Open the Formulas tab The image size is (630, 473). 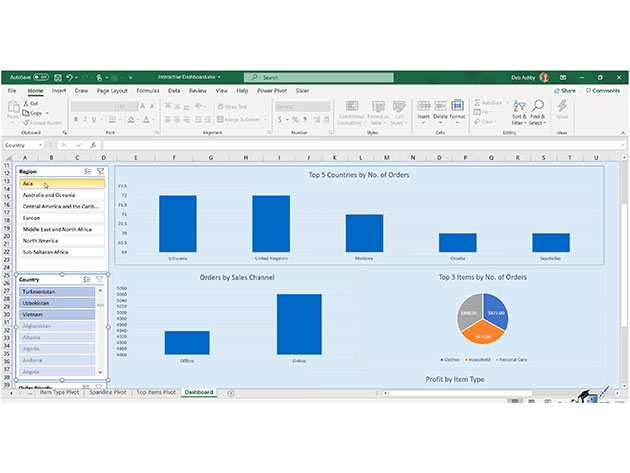pos(148,91)
